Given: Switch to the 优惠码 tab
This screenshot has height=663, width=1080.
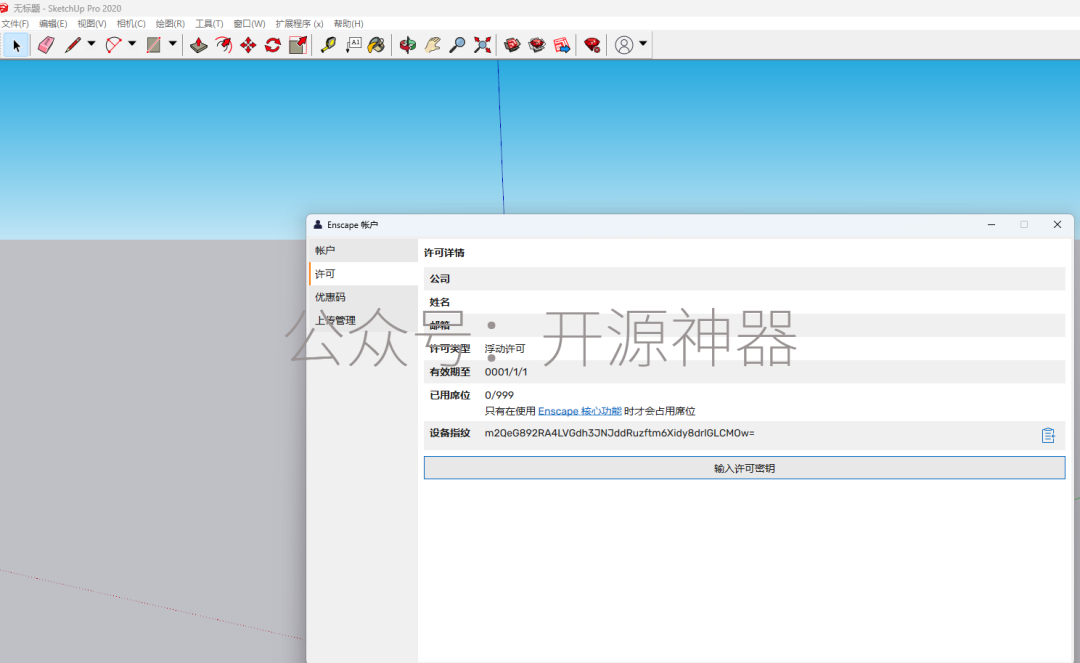Looking at the screenshot, I should pyautogui.click(x=363, y=297).
